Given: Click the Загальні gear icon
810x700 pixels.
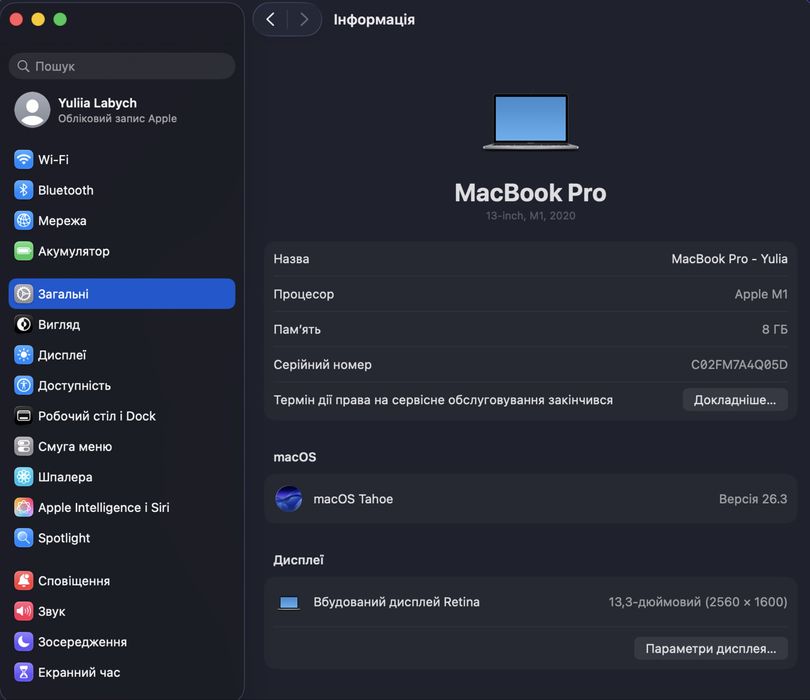Looking at the screenshot, I should pos(23,294).
